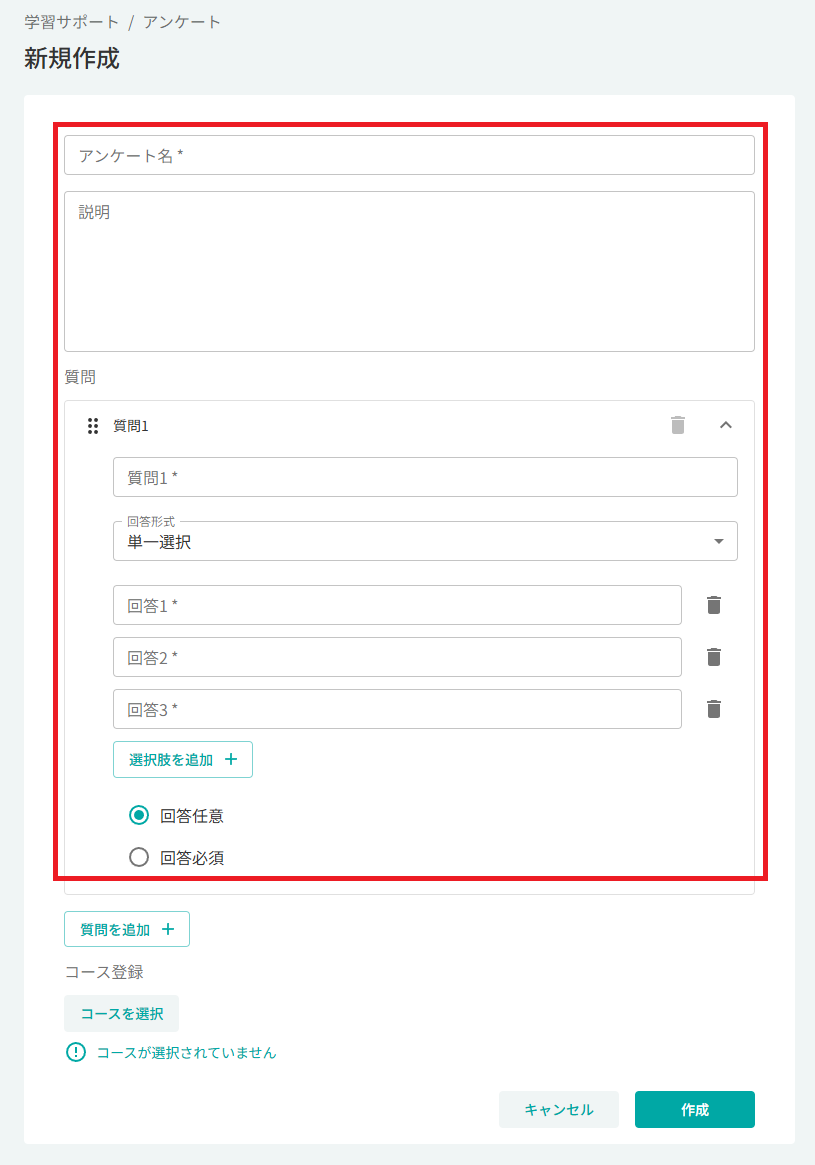Go to 学習サポート breadcrumb
The image size is (815, 1165).
coord(71,22)
